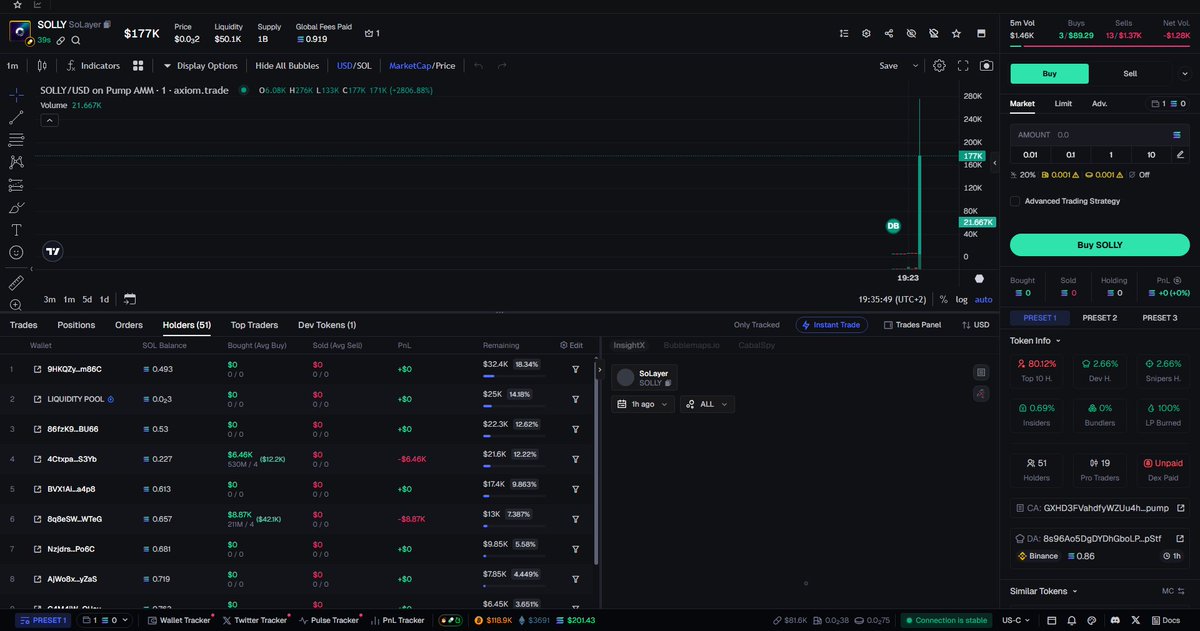The height and width of the screenshot is (631, 1200).
Task: Open Wallet Tracker in footer
Action: 179,620
